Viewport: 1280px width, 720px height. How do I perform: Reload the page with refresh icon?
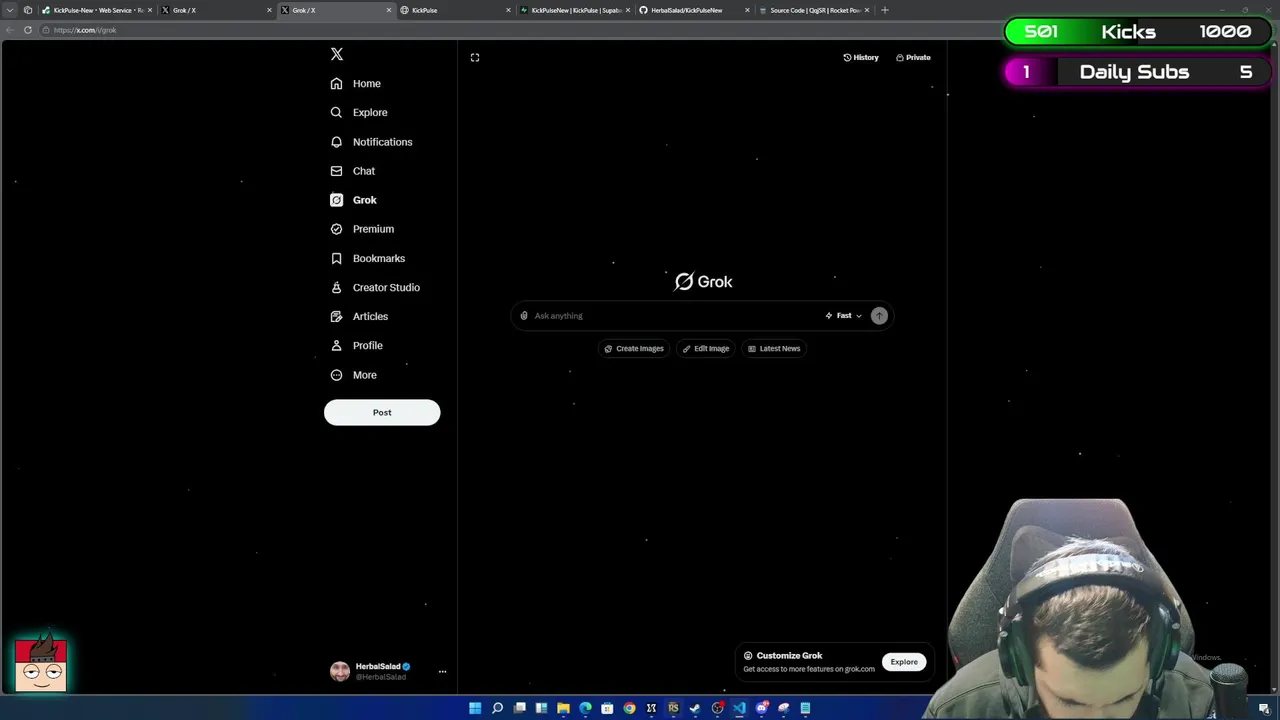click(28, 30)
